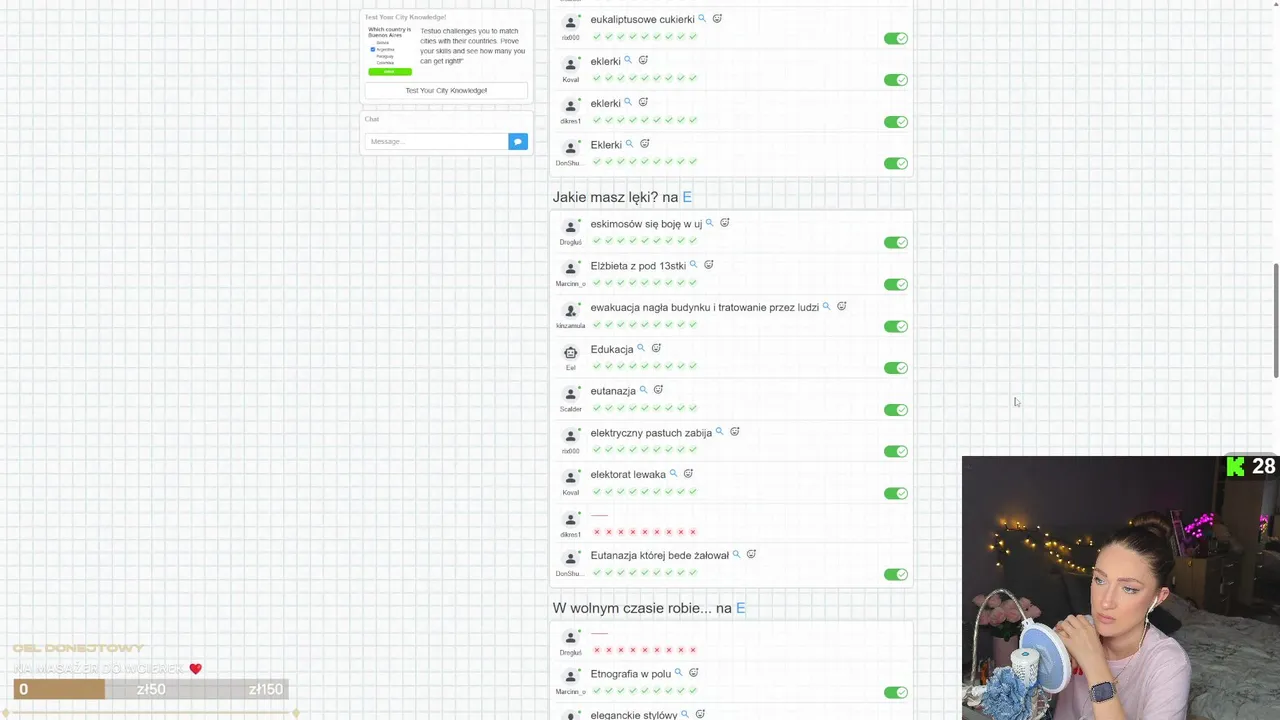Toggle the 'elektryczny pastuch zabija' switch
The width and height of the screenshot is (1280, 720).
click(895, 451)
